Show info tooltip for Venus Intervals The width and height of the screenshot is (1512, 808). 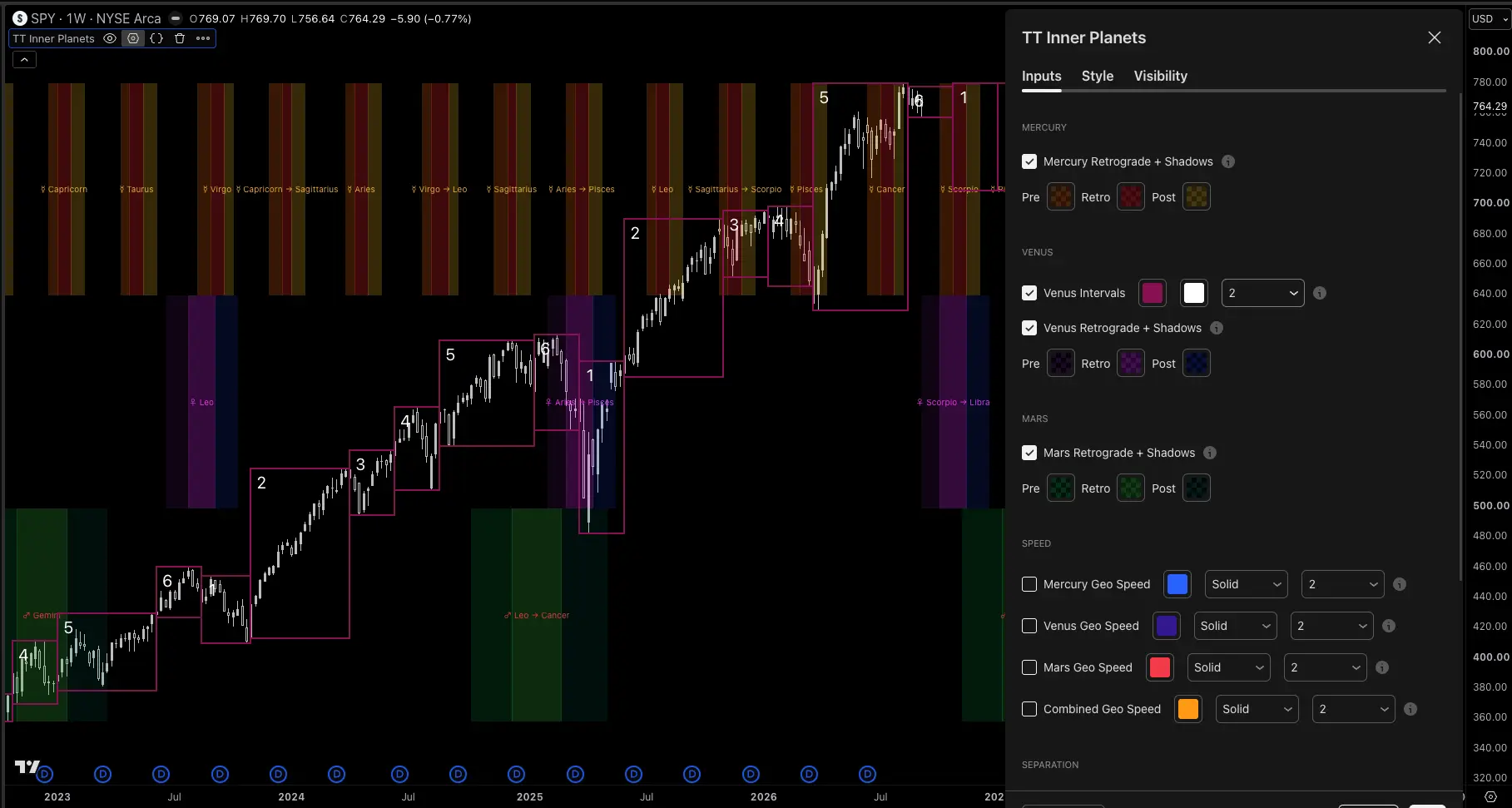click(1320, 293)
